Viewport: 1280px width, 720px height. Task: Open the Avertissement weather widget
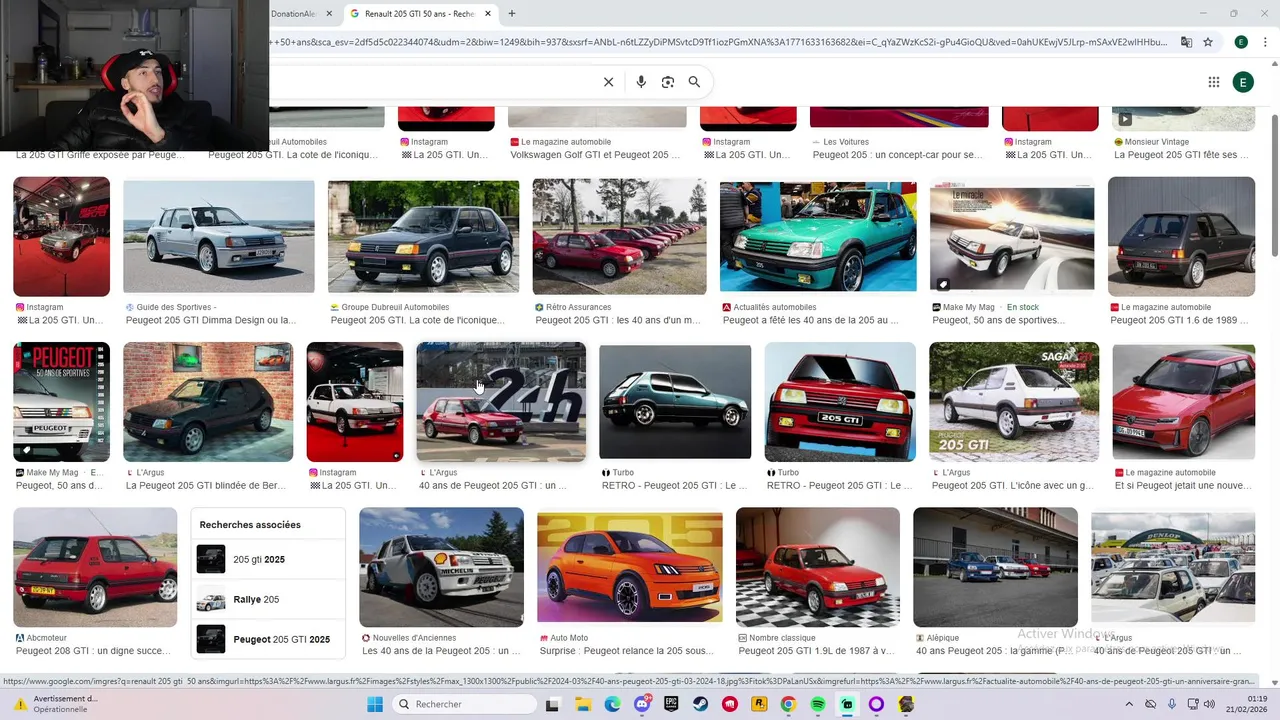[x=55, y=704]
